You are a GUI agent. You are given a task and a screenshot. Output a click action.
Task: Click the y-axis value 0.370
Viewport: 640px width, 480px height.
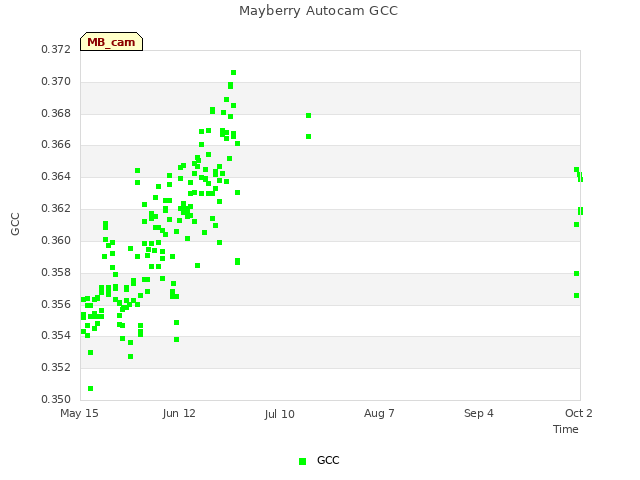[56, 82]
